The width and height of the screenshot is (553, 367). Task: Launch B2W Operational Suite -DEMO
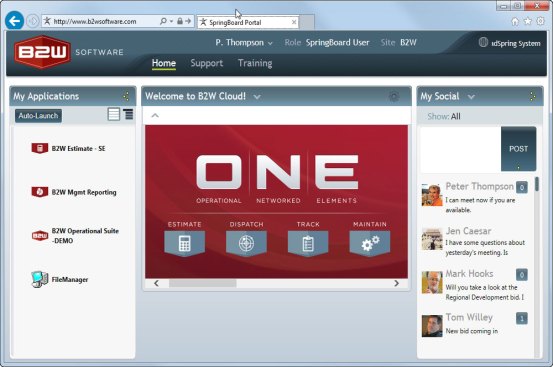coord(75,236)
